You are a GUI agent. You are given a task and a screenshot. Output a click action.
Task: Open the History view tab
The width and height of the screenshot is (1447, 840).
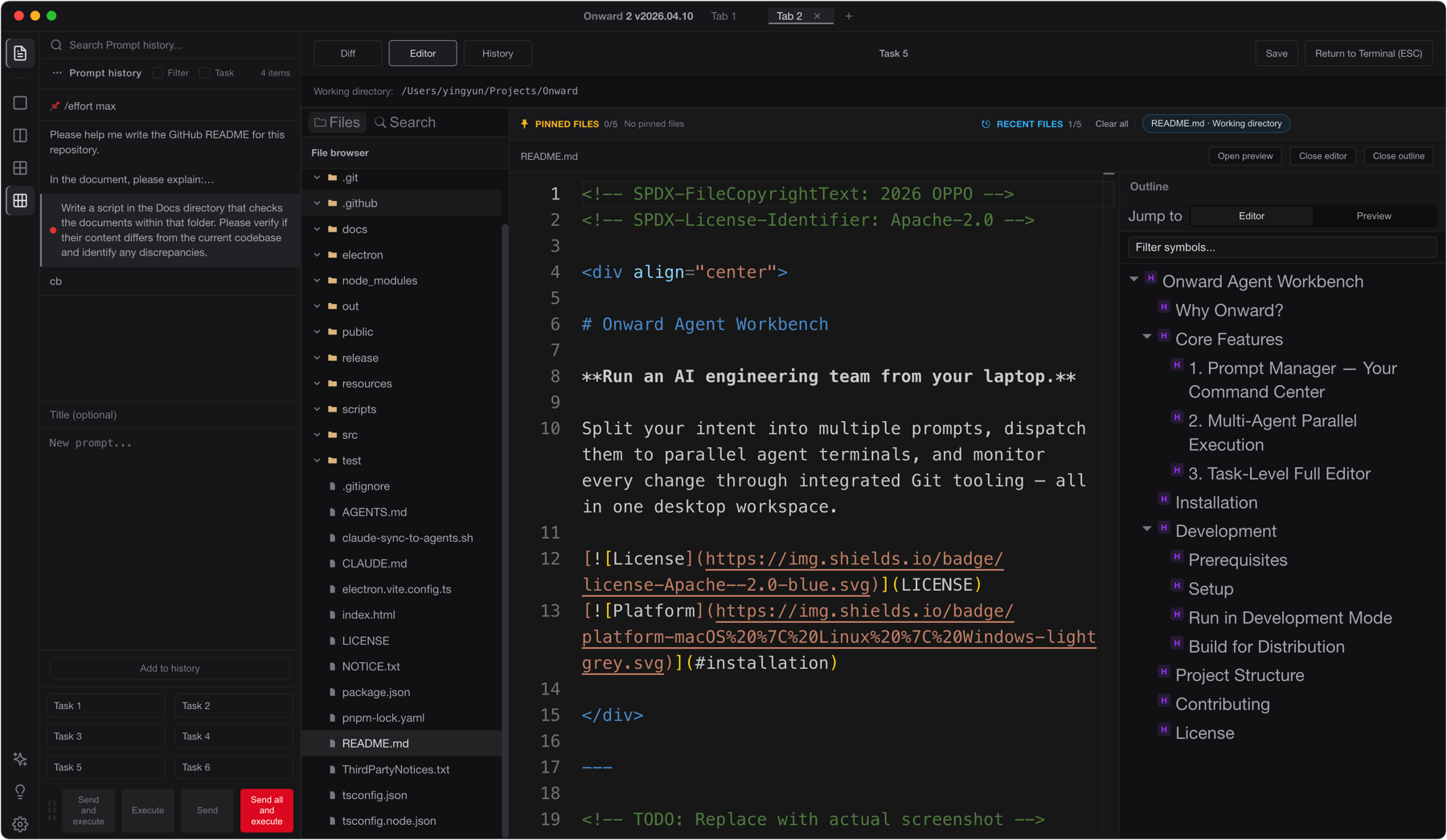[498, 53]
